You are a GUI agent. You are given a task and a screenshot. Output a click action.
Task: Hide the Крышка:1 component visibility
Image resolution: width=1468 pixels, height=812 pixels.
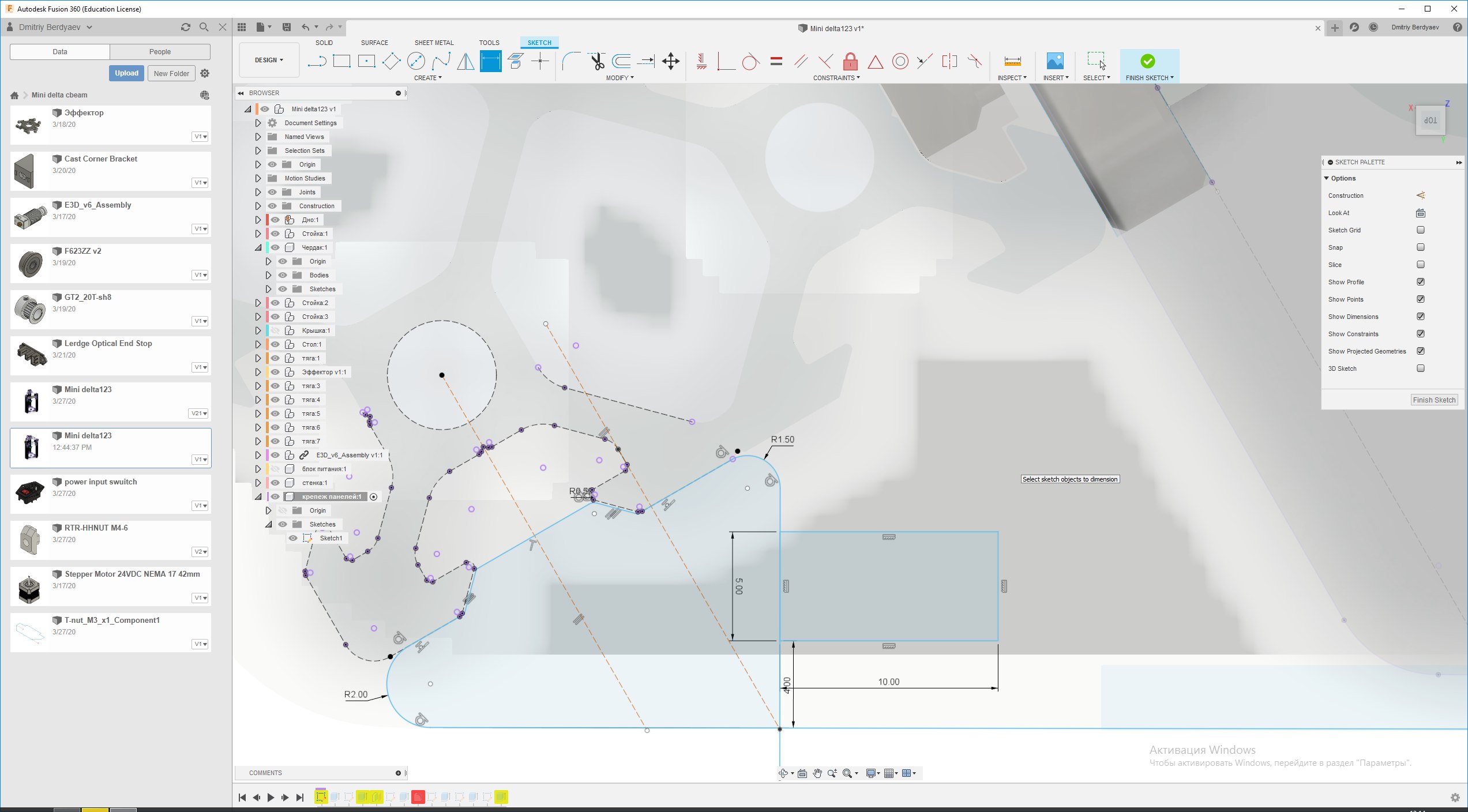pyautogui.click(x=275, y=330)
